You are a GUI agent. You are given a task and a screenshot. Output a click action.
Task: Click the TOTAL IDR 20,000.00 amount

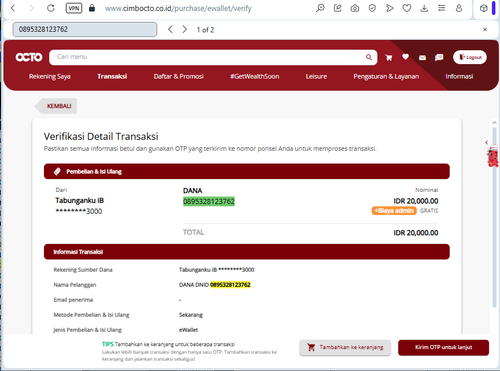point(416,233)
